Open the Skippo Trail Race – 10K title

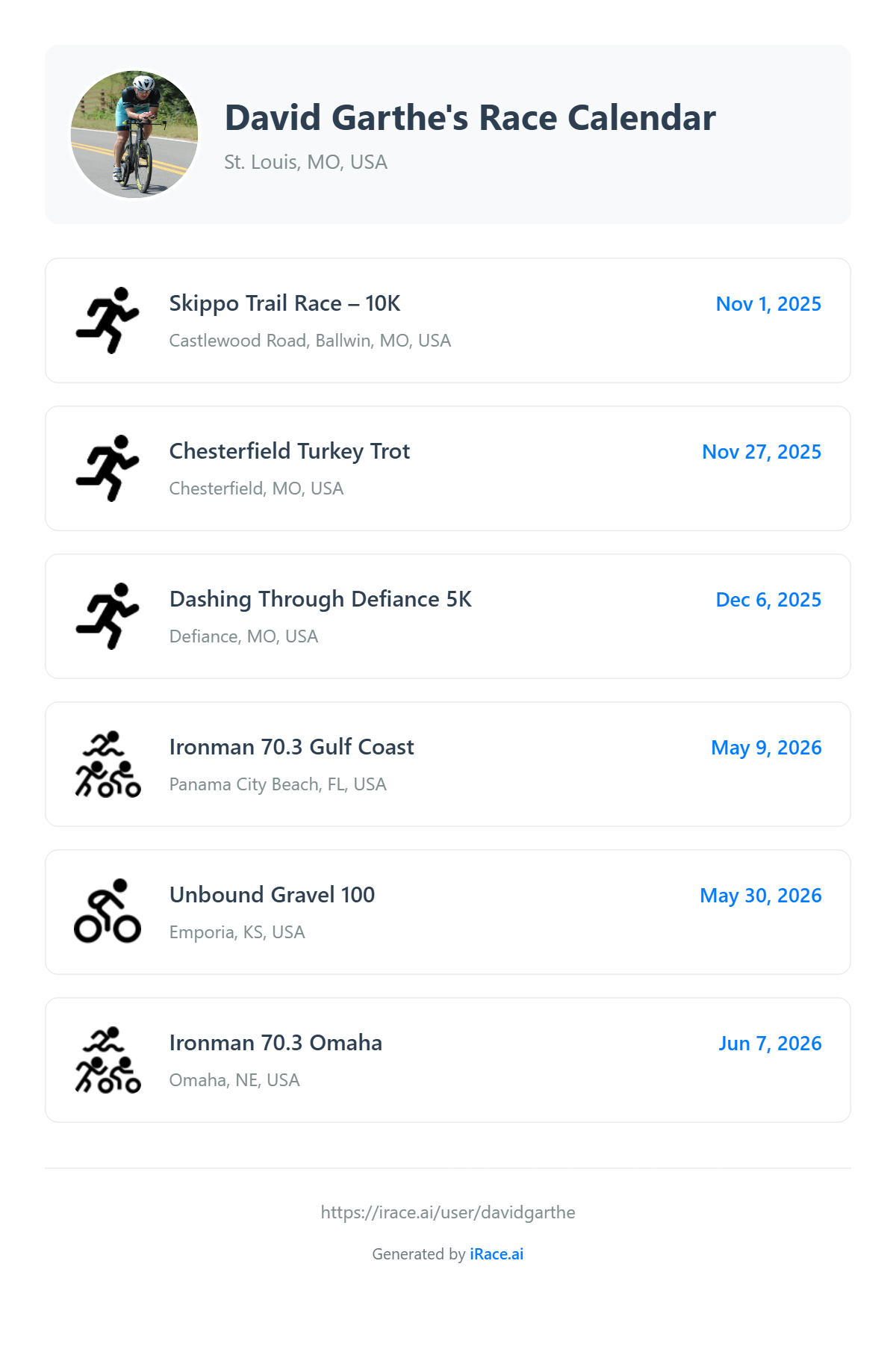click(x=284, y=303)
